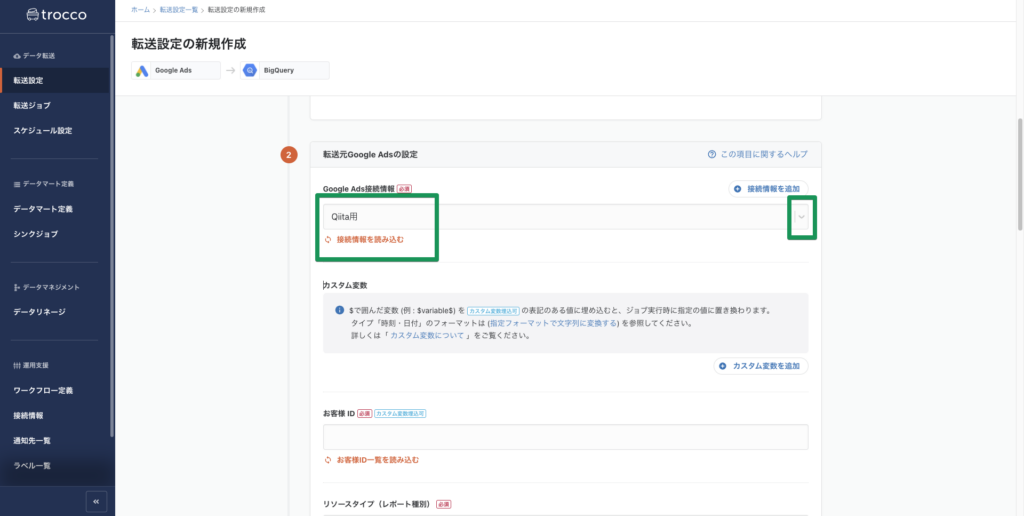Click the Google Ads source icon
Image resolution: width=1024 pixels, height=516 pixels.
click(143, 71)
